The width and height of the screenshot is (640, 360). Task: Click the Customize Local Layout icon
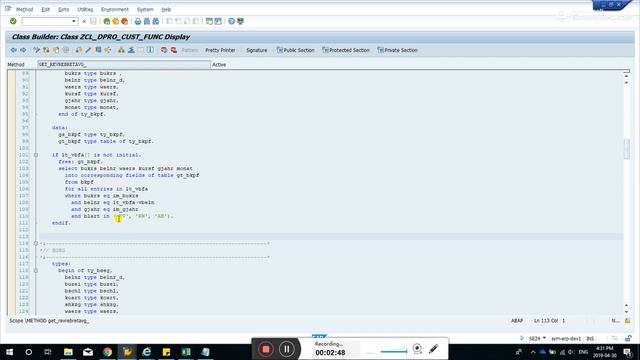(x=240, y=21)
